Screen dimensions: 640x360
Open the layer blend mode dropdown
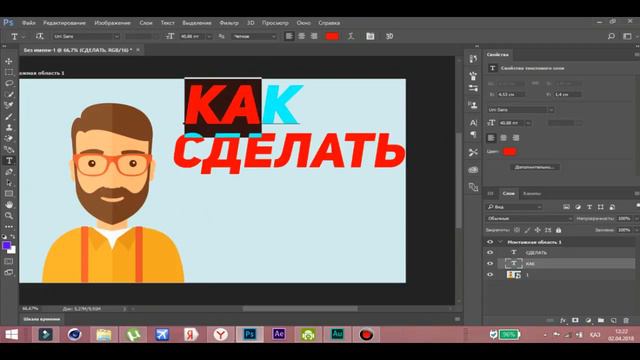529,219
